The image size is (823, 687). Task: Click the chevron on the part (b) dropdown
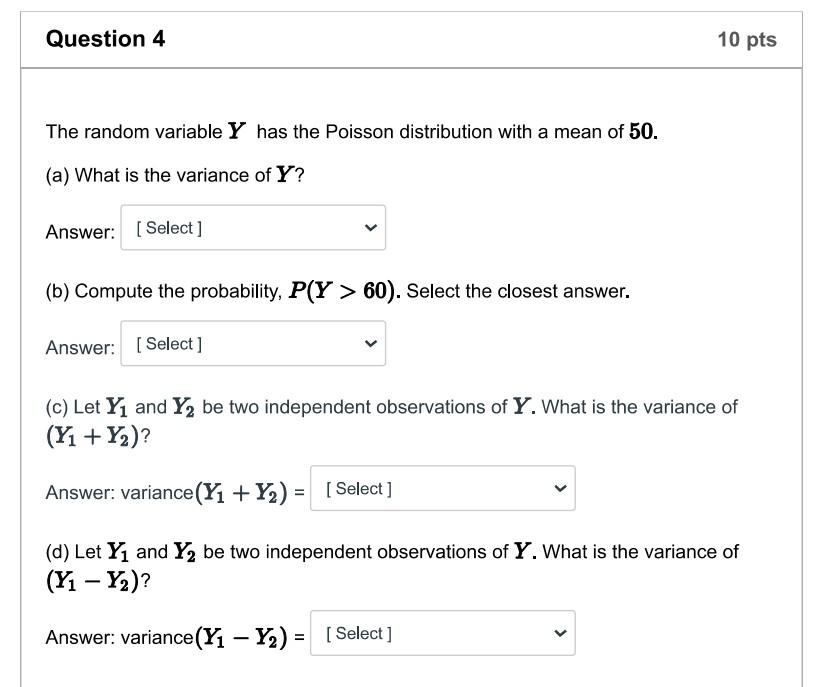click(x=368, y=343)
